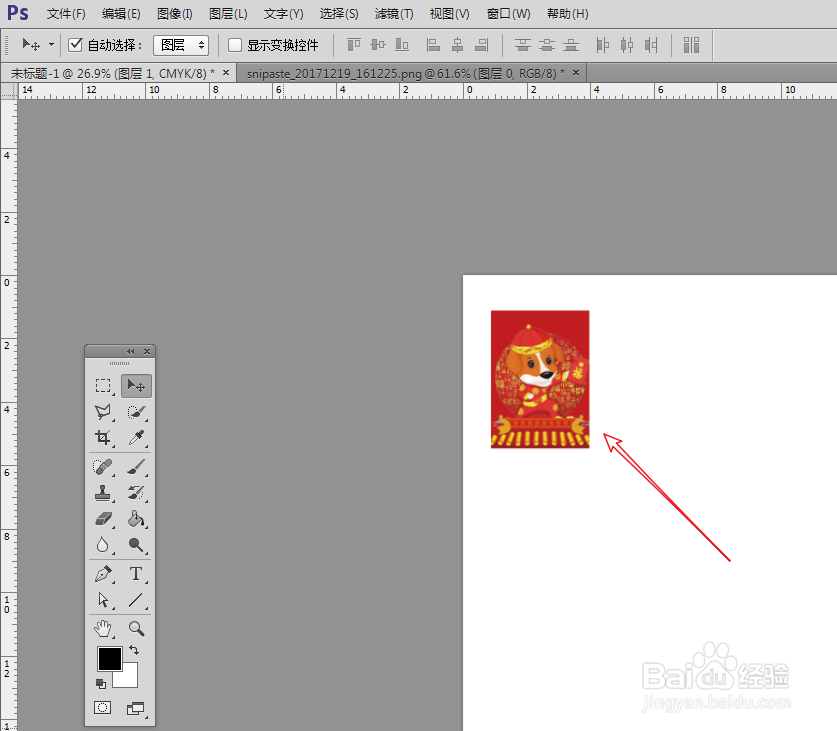Viewport: 837px width, 731px height.
Task: Click the white background color swatch
Action: [130, 680]
